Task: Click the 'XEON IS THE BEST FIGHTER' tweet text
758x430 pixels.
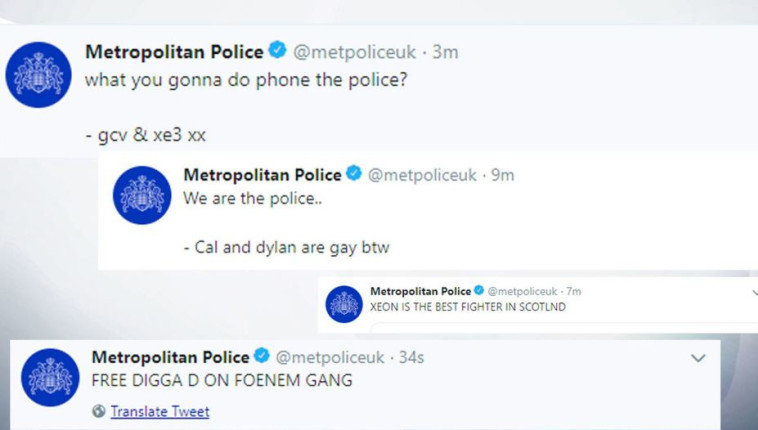Action: [x=467, y=307]
